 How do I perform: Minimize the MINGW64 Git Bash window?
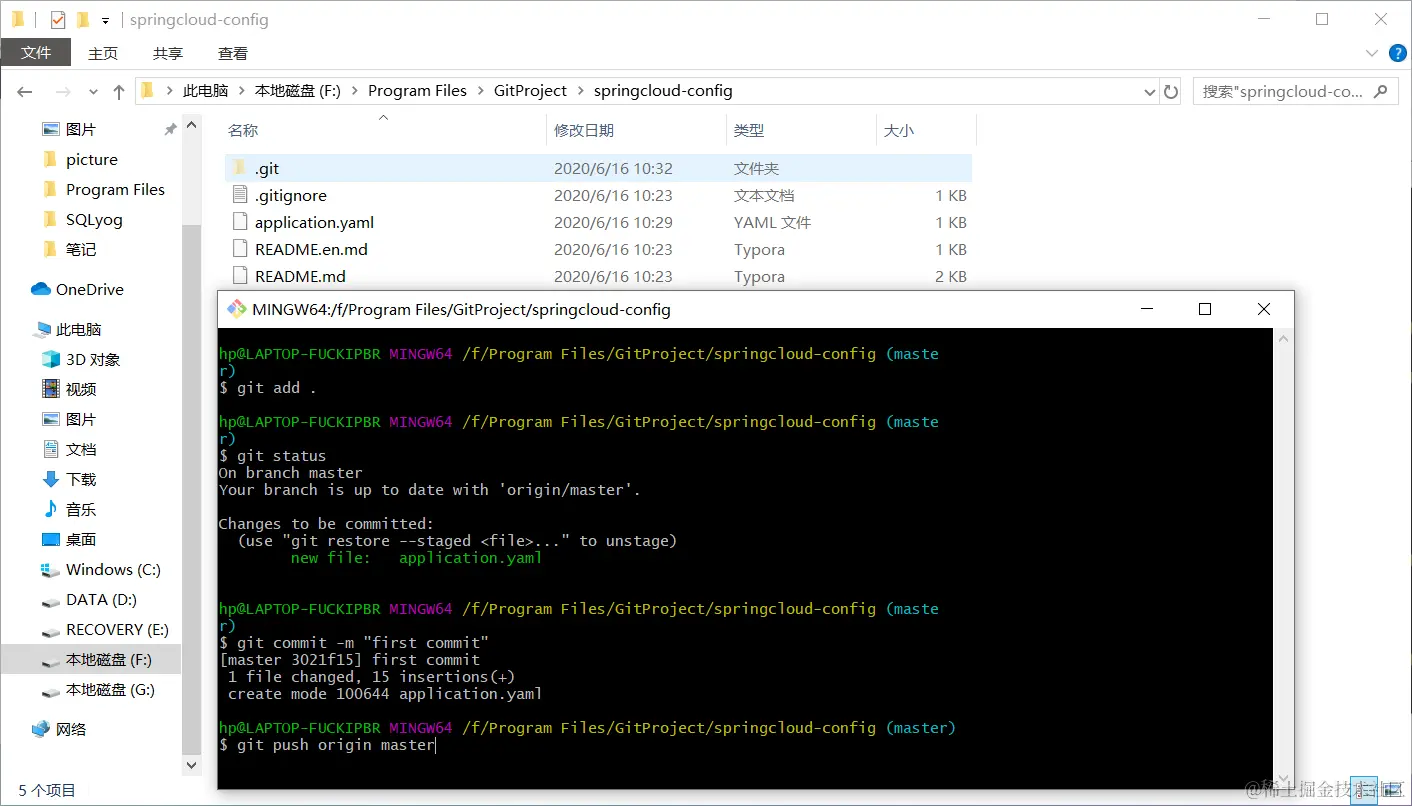[1147, 309]
